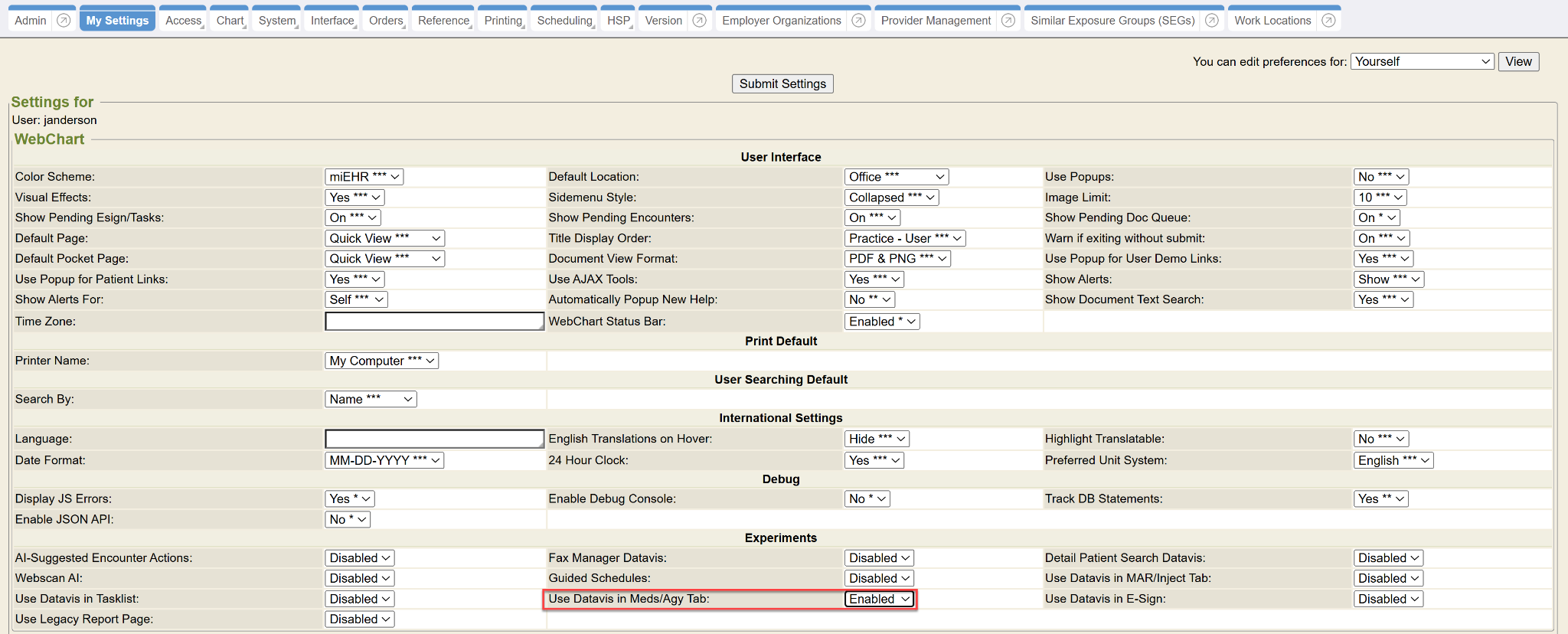Click the arrow icon next to Work Locations
This screenshot has height=634, width=1568.
click(1328, 21)
